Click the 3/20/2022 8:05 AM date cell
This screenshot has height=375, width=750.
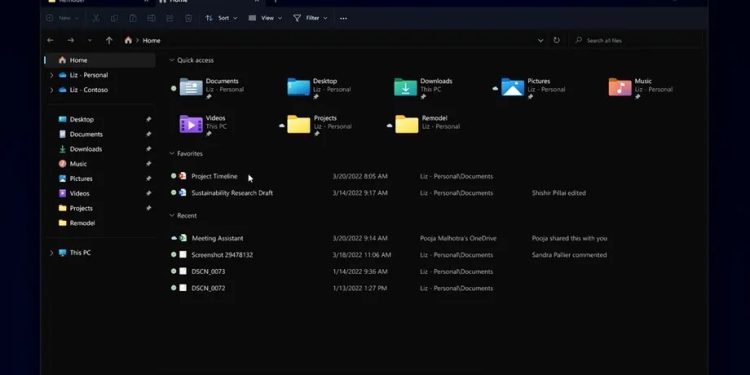(x=360, y=176)
